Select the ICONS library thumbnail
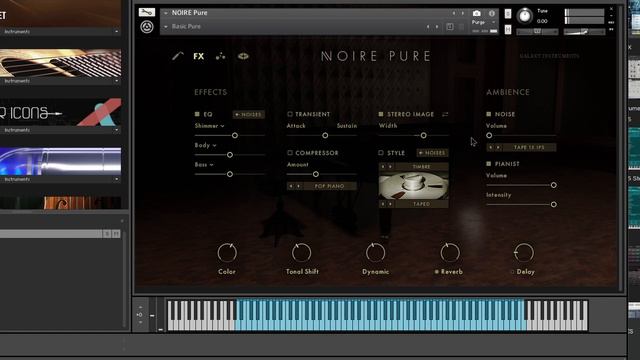The image size is (640, 360). coord(60,112)
